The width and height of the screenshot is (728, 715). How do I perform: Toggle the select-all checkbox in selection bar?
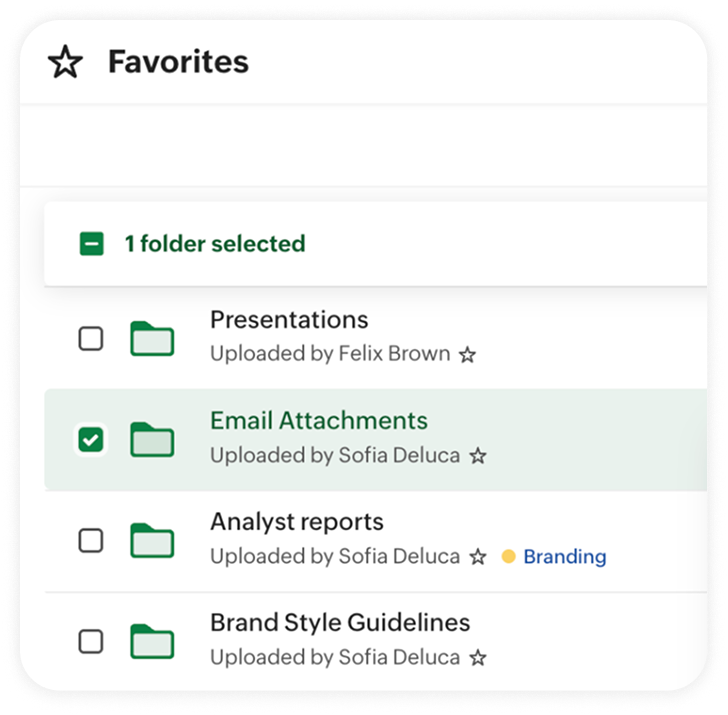pyautogui.click(x=92, y=243)
